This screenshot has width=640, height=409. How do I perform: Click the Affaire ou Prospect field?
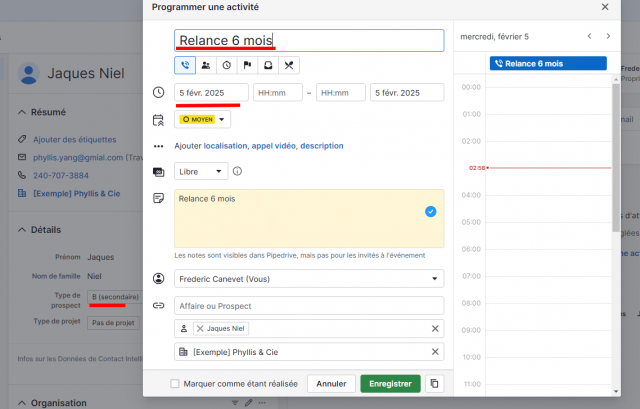pyautogui.click(x=309, y=306)
